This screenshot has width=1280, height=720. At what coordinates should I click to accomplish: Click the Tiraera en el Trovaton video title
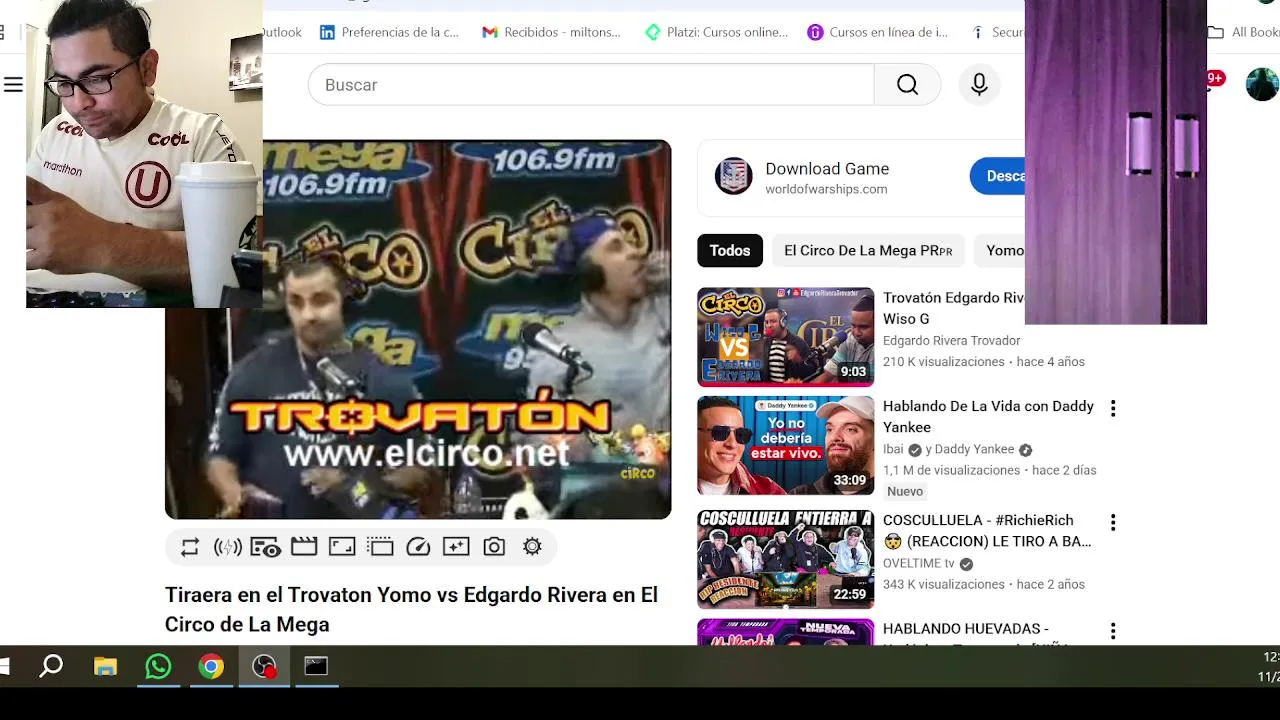411,609
